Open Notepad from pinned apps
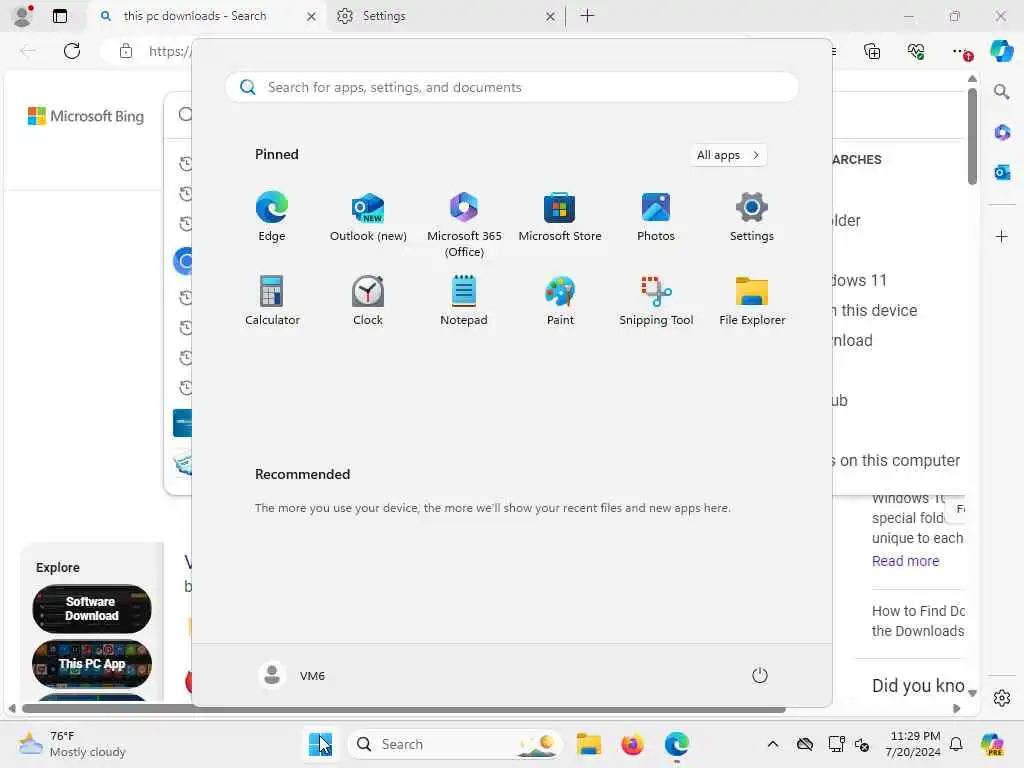Viewport: 1024px width, 768px height. pos(464,300)
